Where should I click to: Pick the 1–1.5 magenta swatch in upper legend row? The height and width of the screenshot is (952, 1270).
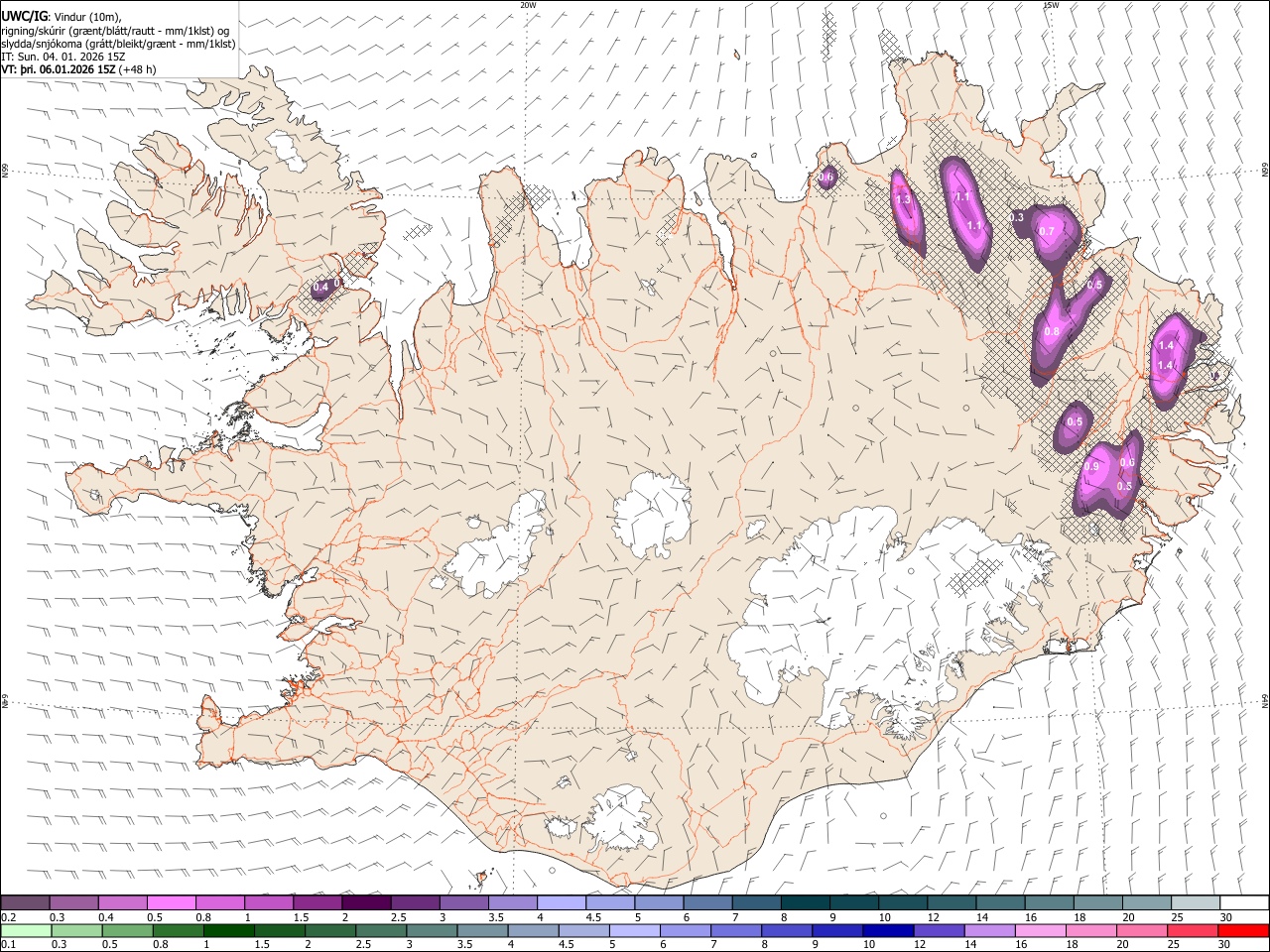tap(268, 902)
